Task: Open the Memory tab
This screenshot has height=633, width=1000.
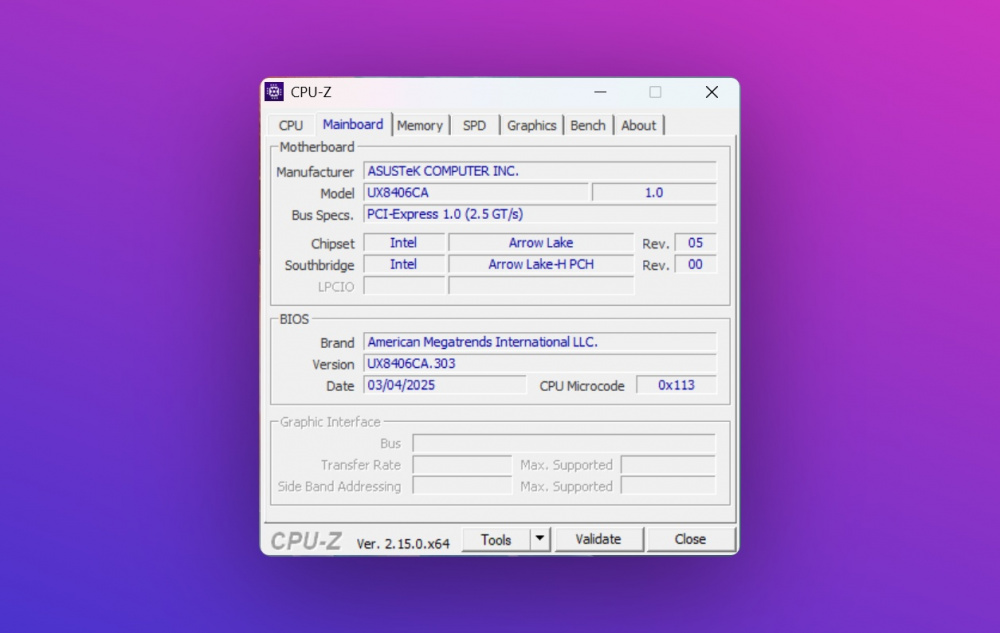Action: coord(419,125)
